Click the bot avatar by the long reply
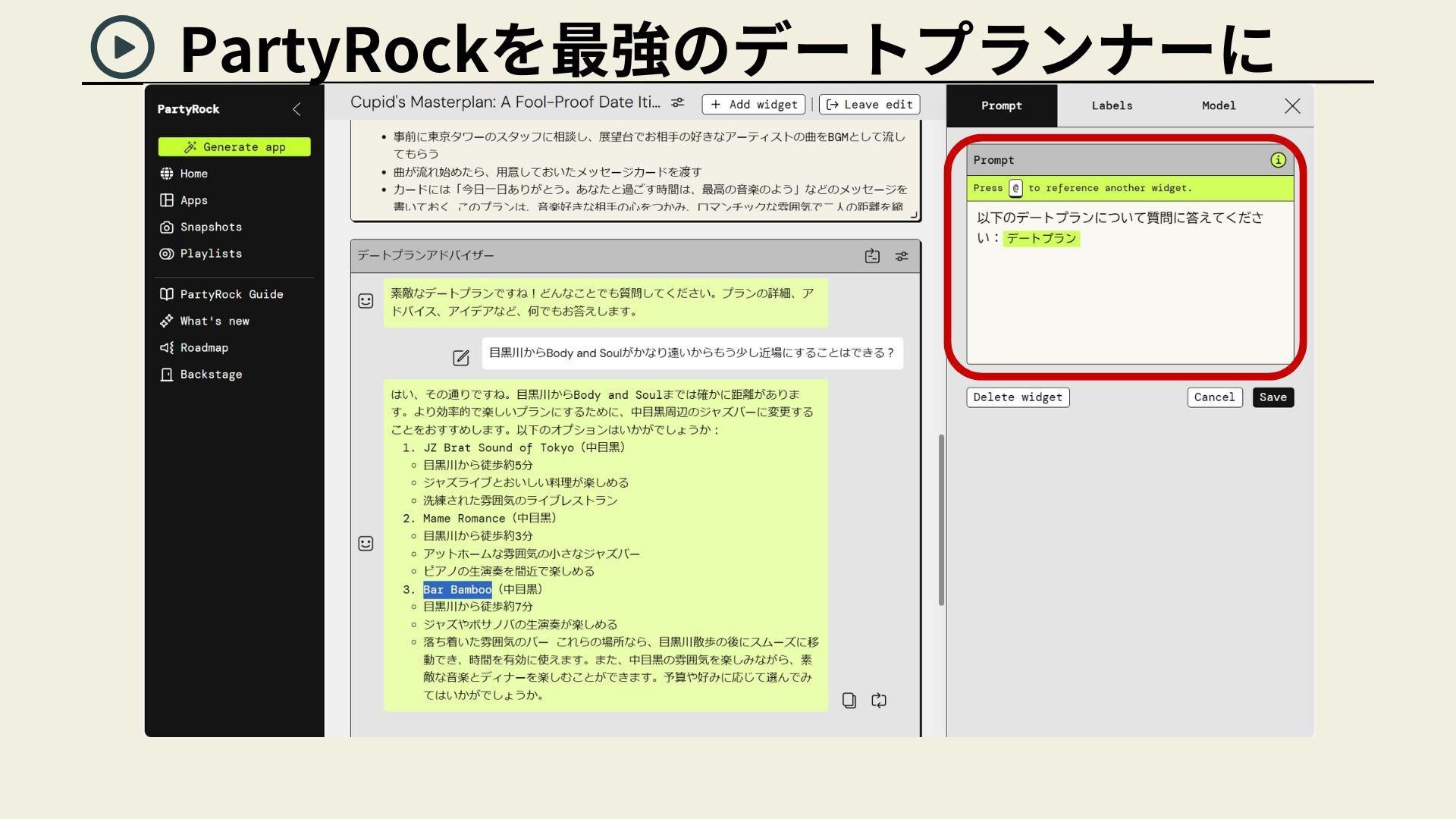This screenshot has width=1456, height=819. pyautogui.click(x=366, y=544)
